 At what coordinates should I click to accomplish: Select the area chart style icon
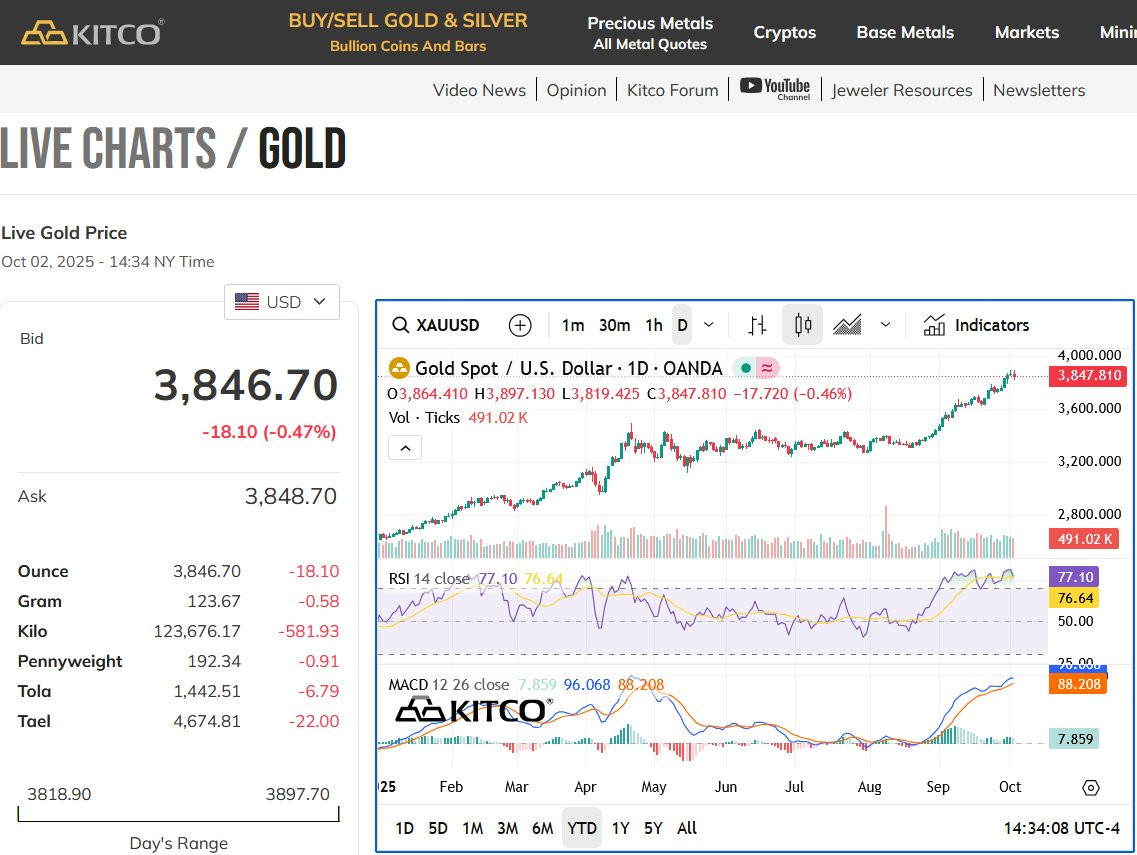click(847, 325)
